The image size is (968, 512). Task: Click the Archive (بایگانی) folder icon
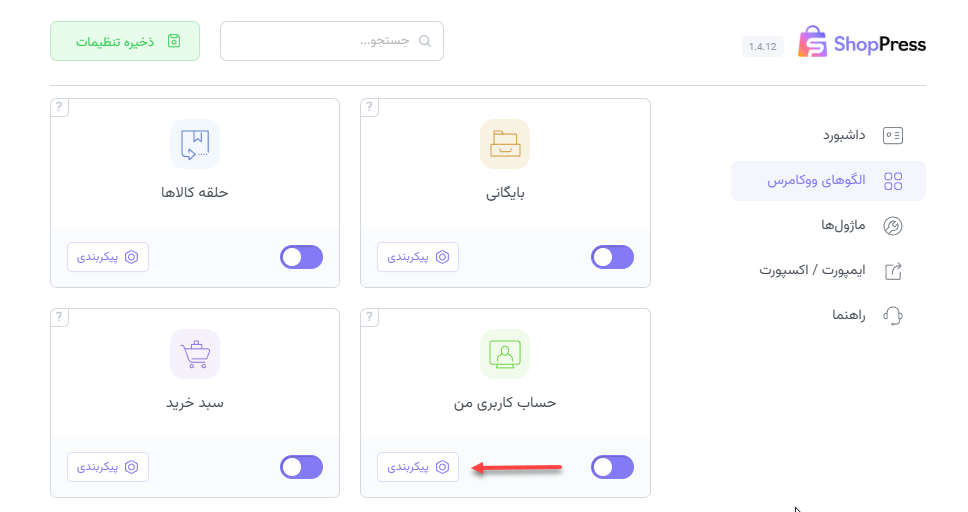(x=505, y=145)
